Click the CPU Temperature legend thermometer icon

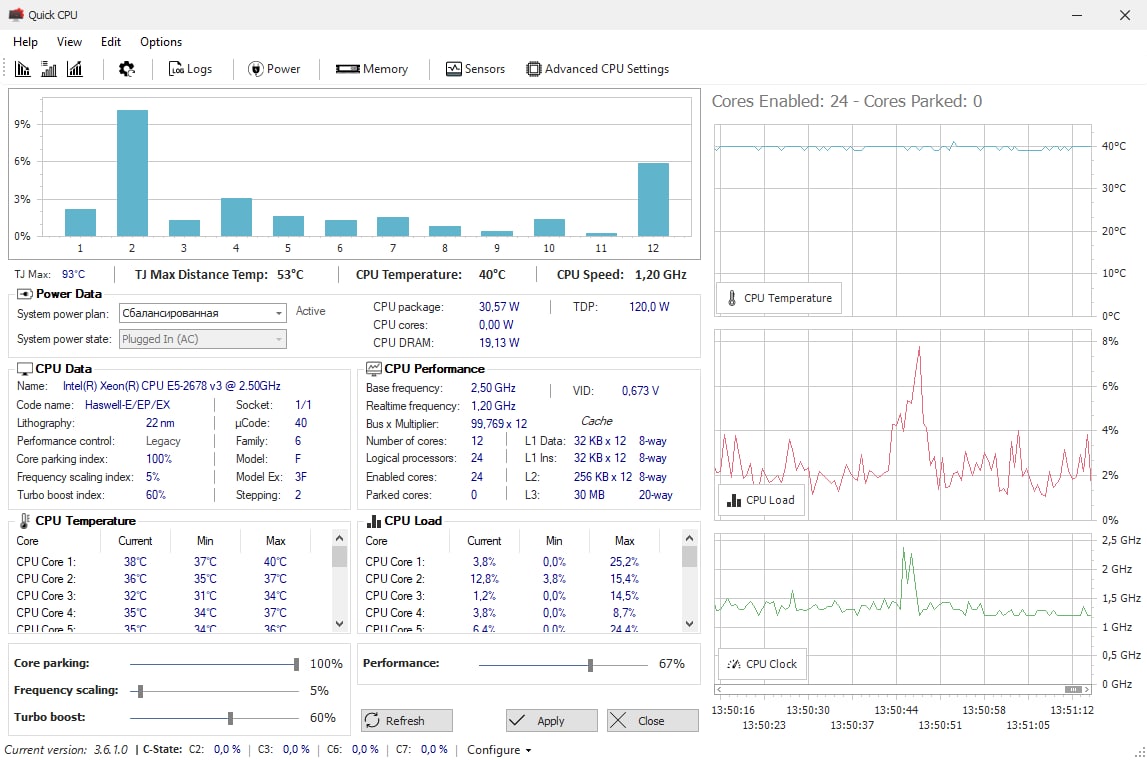tap(732, 298)
